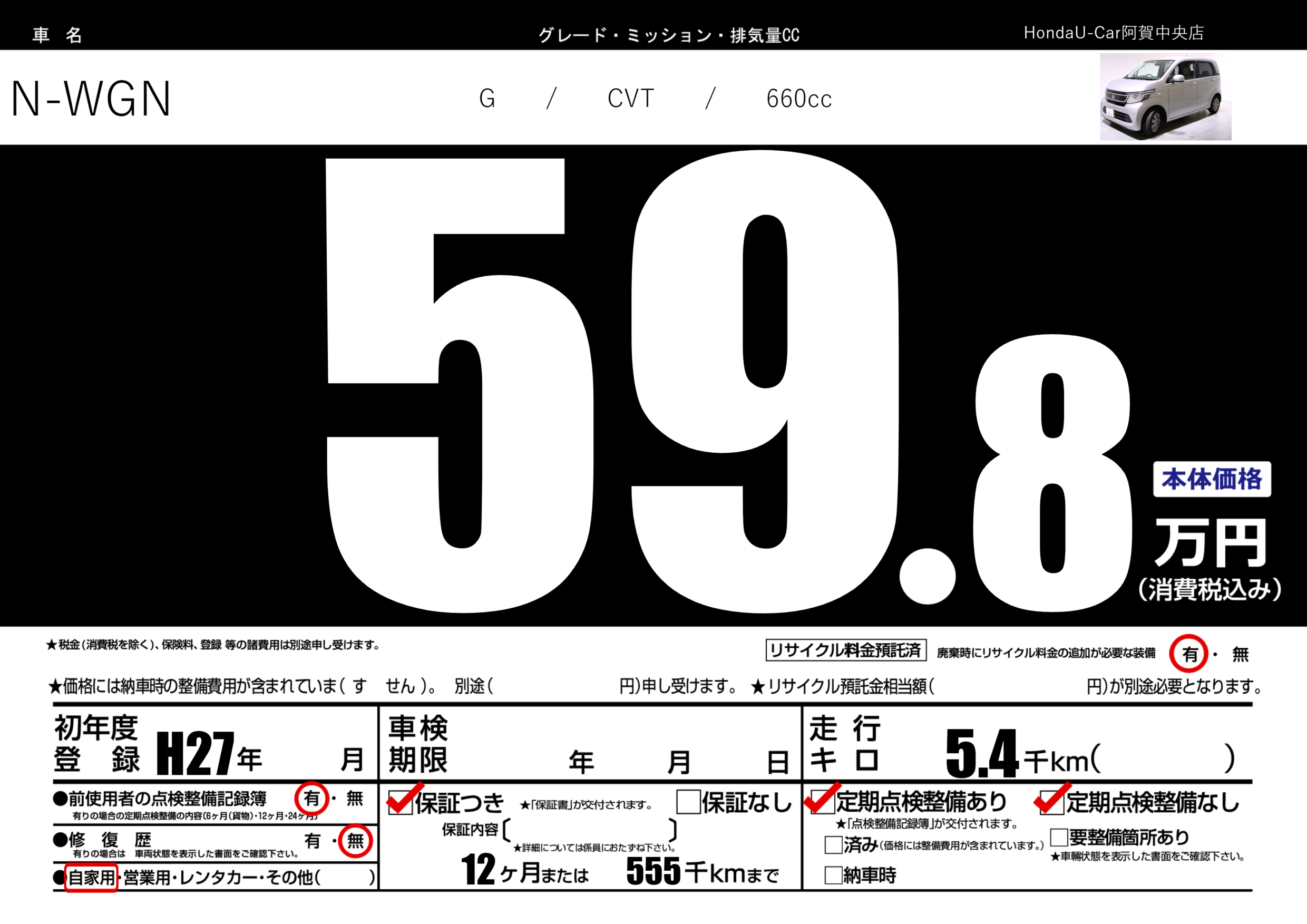
Task: Click the HondaU-Car阿賀中央店 store name
Action: (1114, 33)
